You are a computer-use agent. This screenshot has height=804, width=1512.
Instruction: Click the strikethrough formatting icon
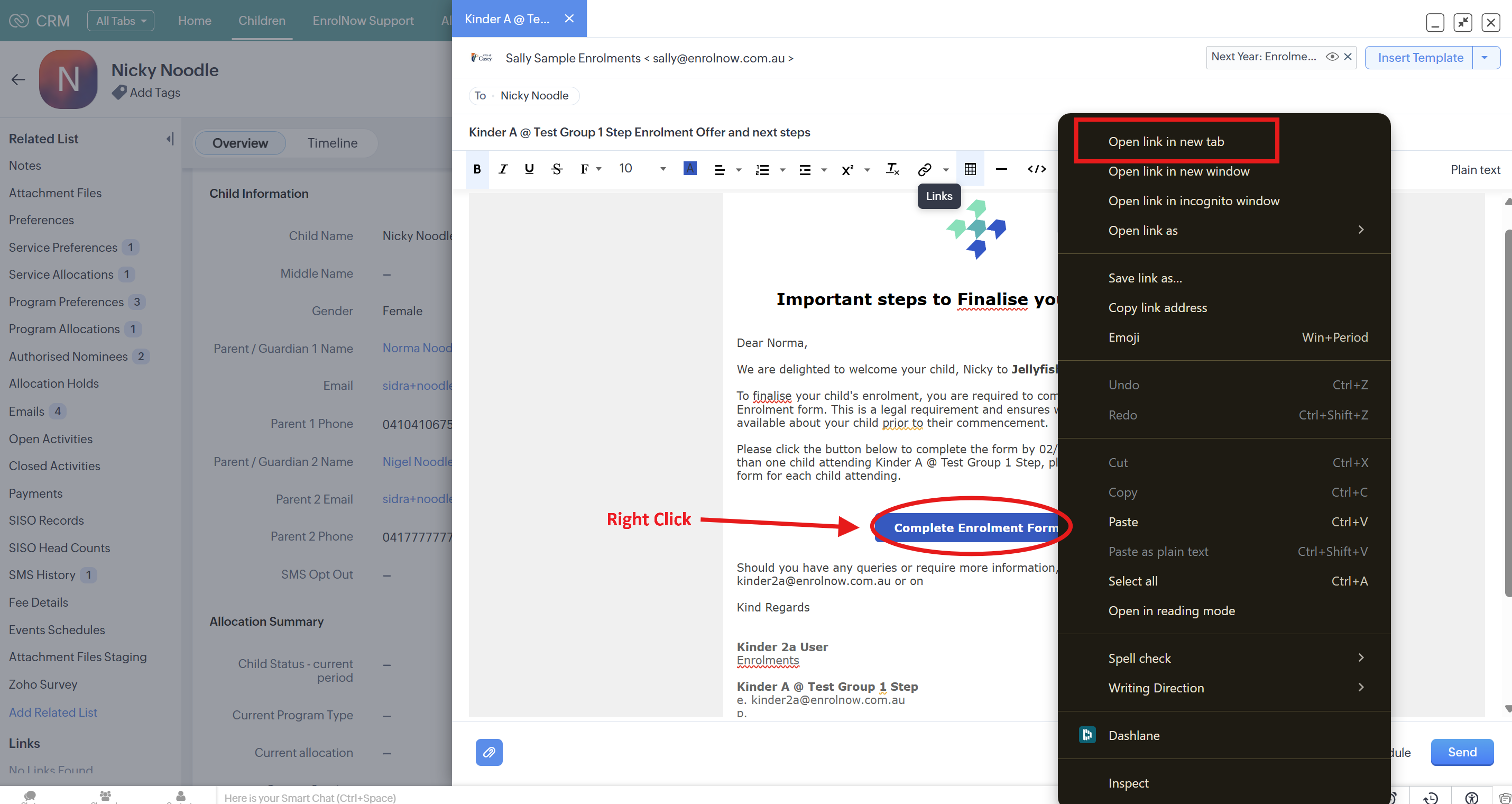click(x=557, y=169)
